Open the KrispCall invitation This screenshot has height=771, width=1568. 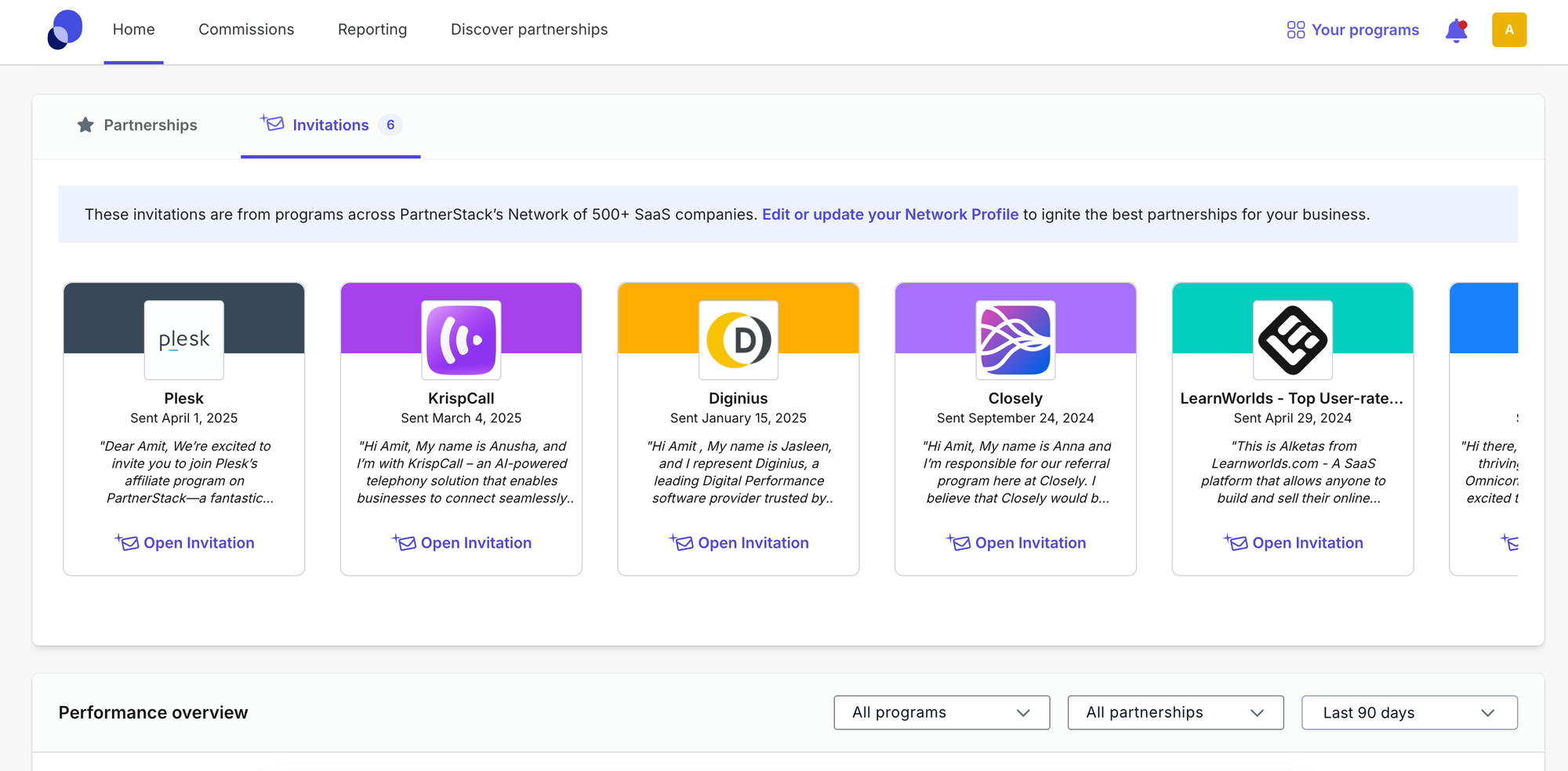tap(463, 543)
